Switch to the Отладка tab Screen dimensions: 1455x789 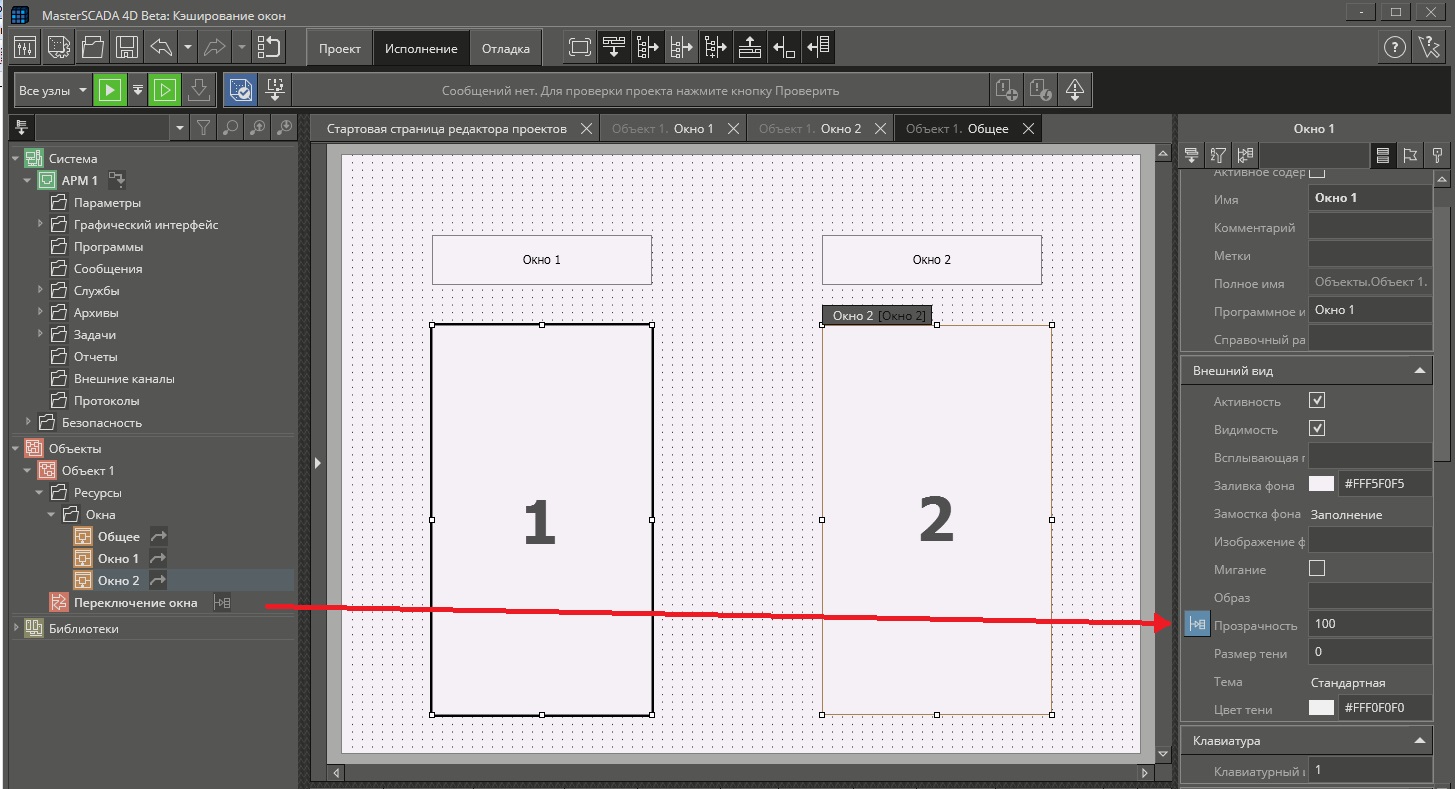click(506, 48)
